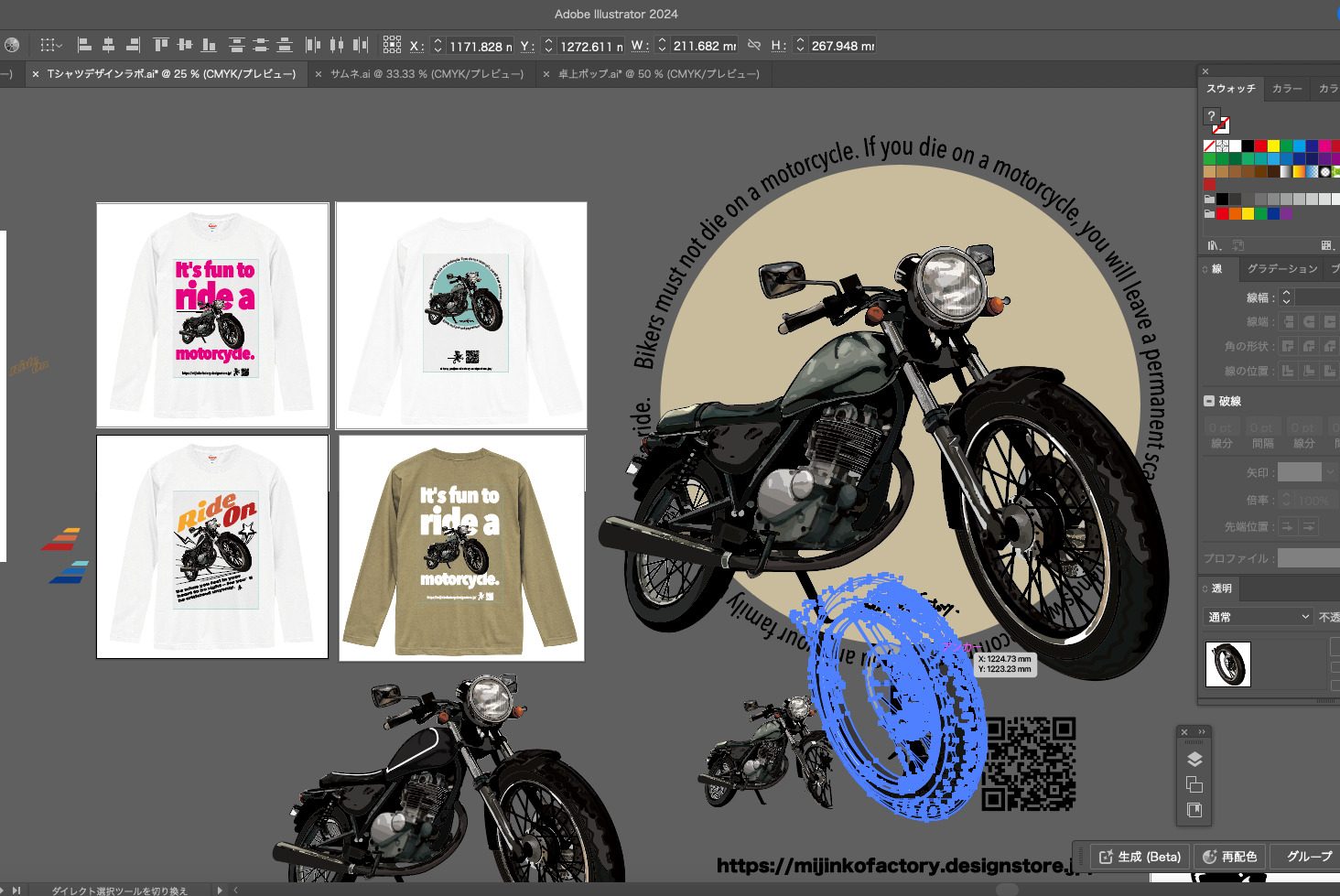Click vertical distribute center icon
This screenshot has height=896, width=1340.
[x=261, y=45]
